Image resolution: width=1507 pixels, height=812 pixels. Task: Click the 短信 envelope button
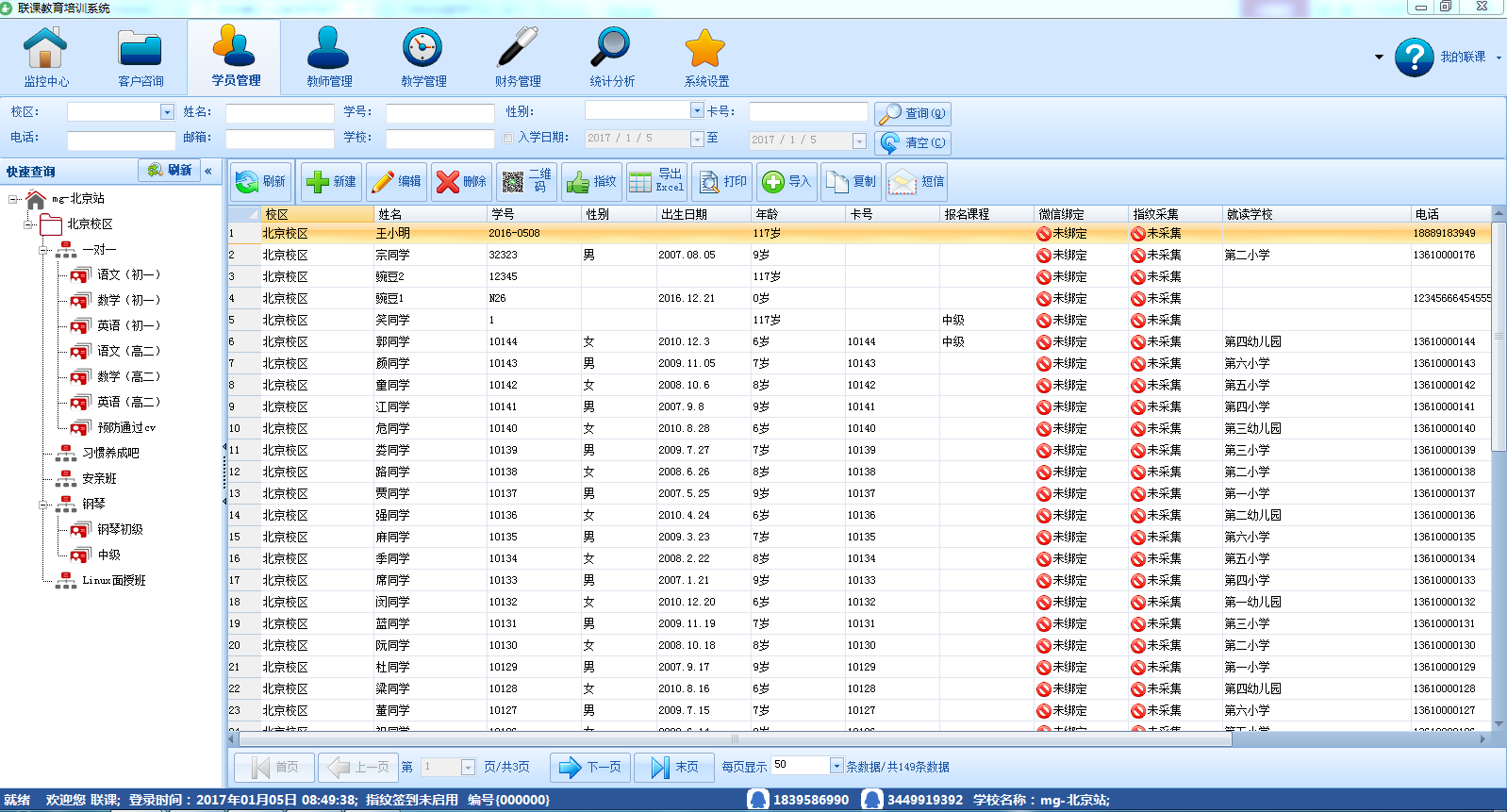917,181
